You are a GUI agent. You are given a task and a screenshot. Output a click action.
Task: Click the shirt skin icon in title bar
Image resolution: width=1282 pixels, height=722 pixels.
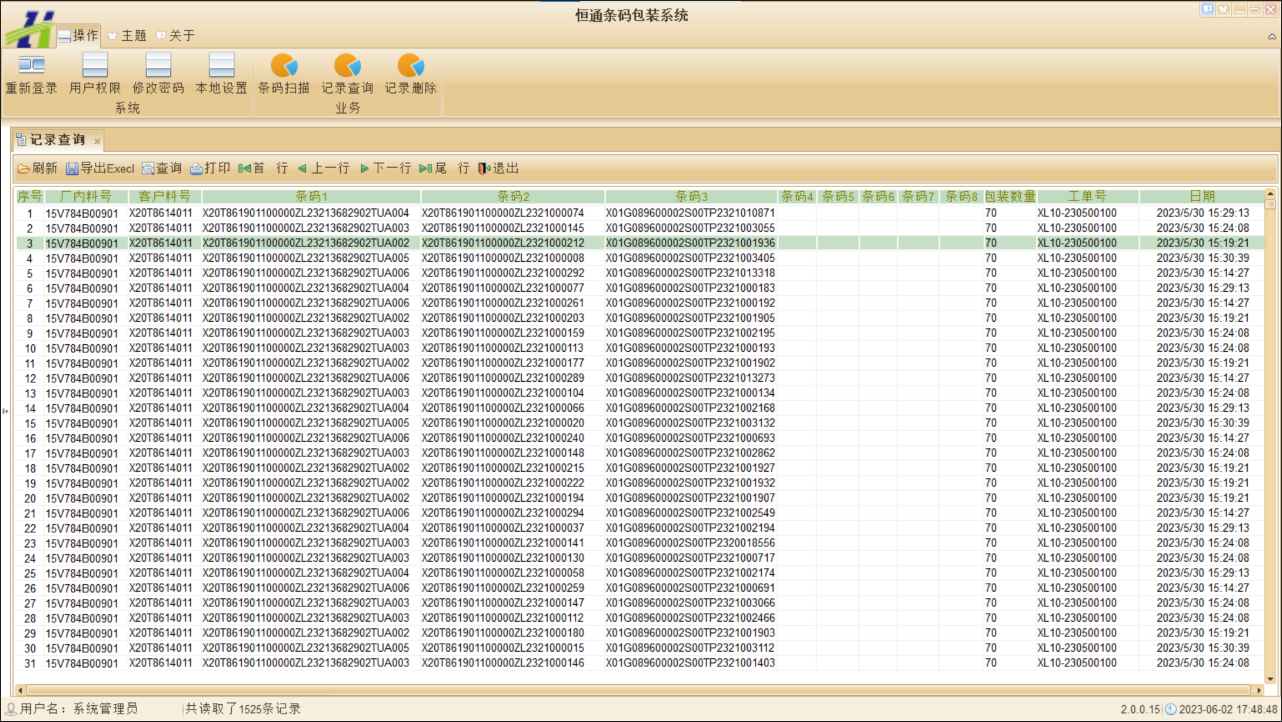(x=1224, y=9)
